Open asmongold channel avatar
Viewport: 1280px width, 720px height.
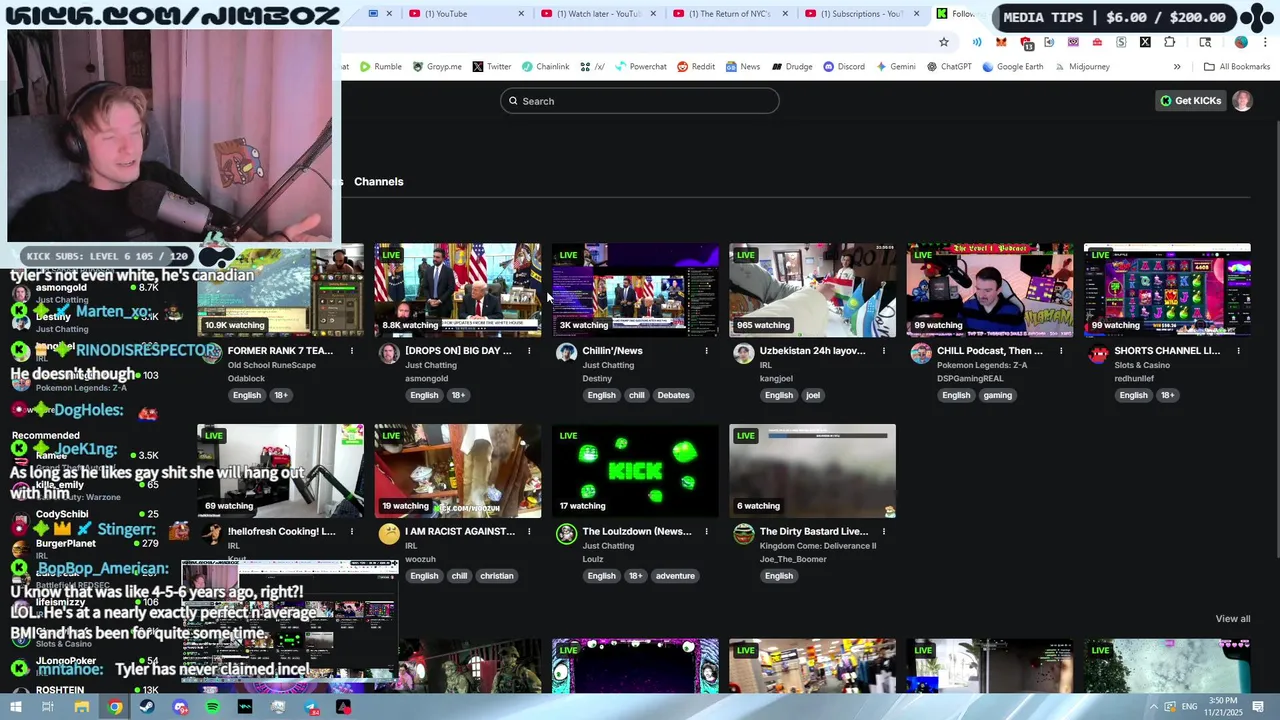pos(389,353)
